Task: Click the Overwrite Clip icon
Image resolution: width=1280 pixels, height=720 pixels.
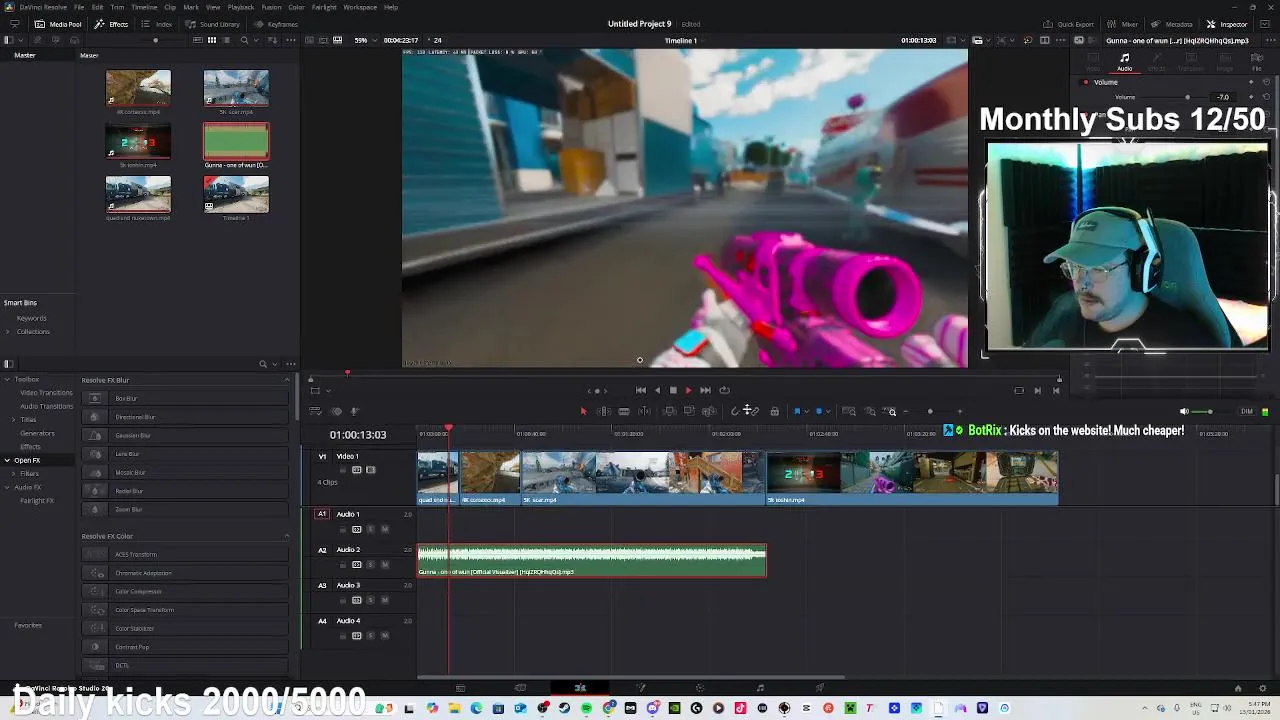Action: 689,411
